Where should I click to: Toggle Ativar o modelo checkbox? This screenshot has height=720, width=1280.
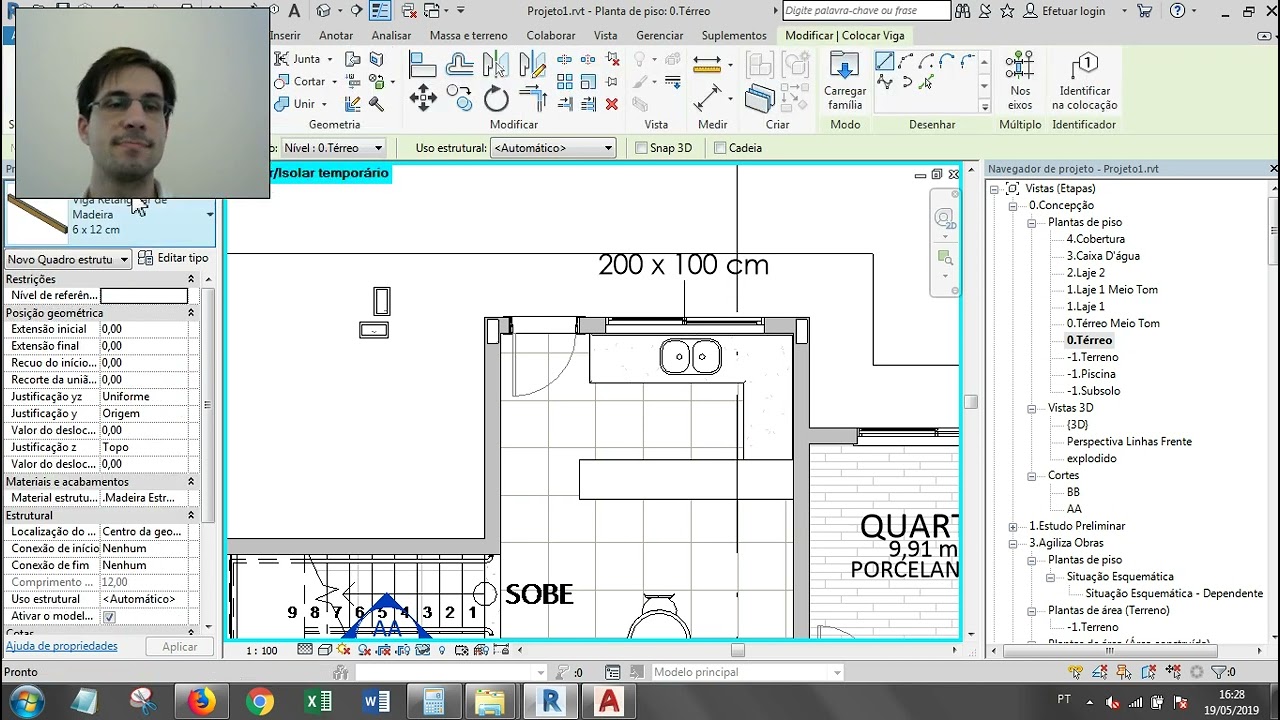pyautogui.click(x=109, y=617)
